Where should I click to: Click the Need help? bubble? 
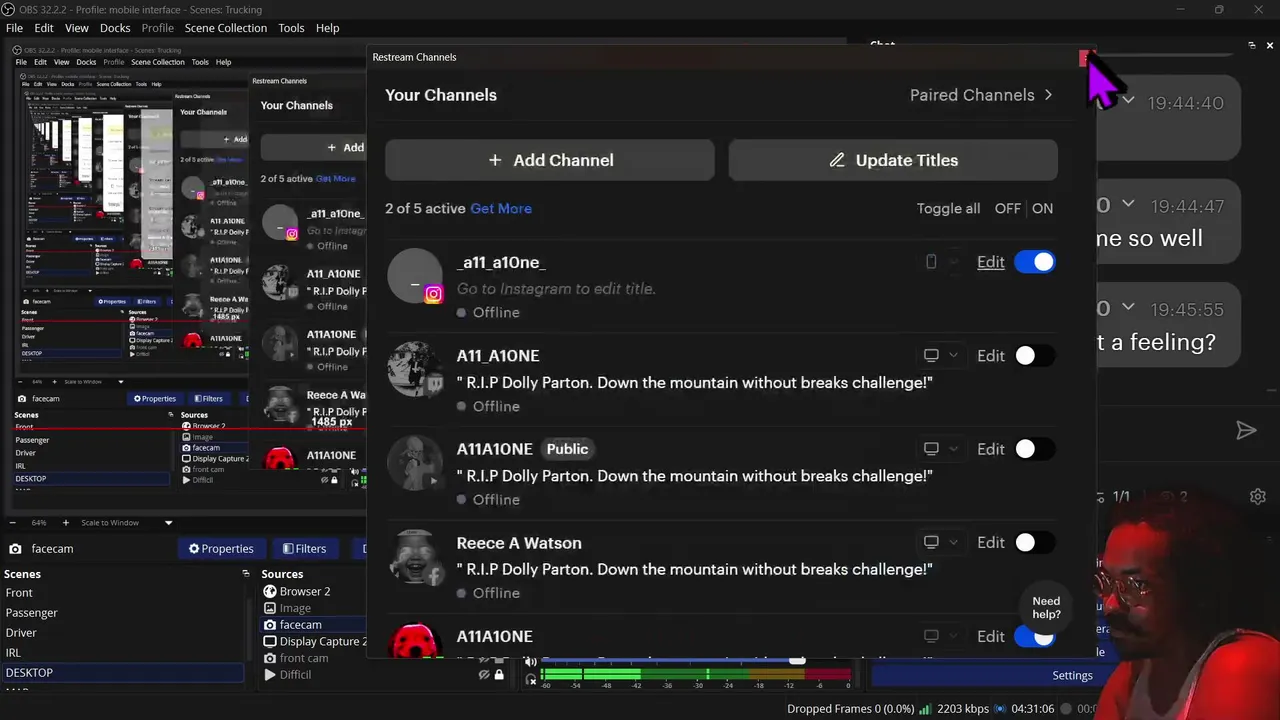[x=1046, y=608]
